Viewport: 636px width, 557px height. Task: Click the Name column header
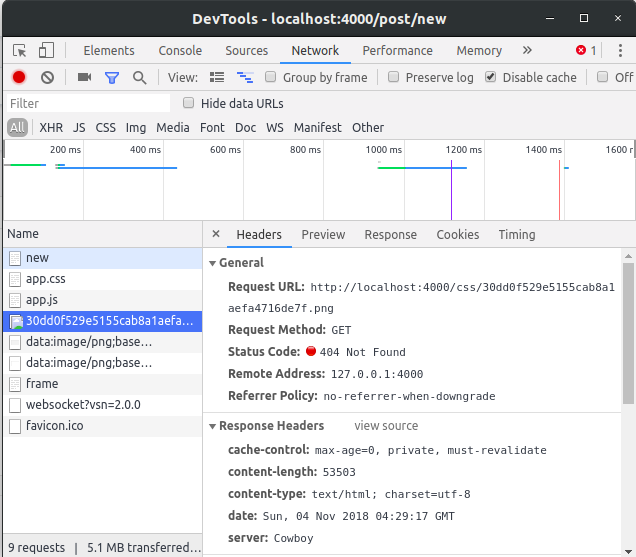point(103,234)
